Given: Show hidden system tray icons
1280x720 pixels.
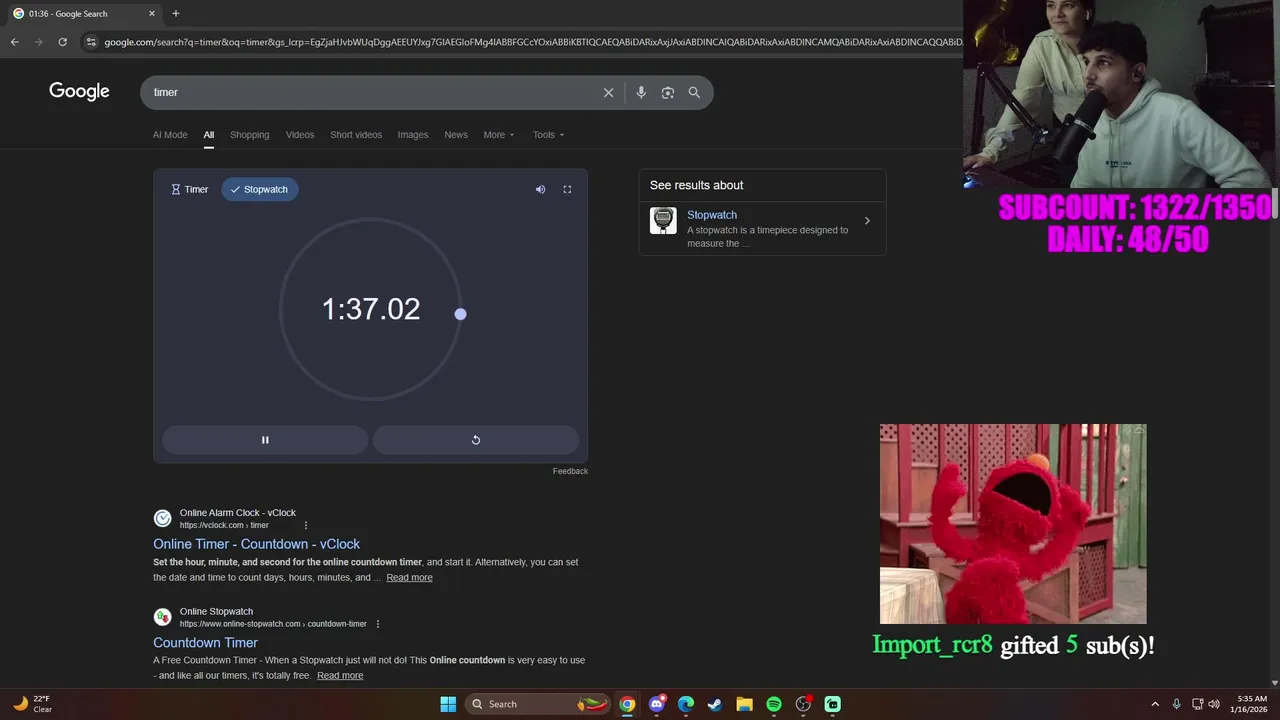Looking at the screenshot, I should pos(1155,704).
